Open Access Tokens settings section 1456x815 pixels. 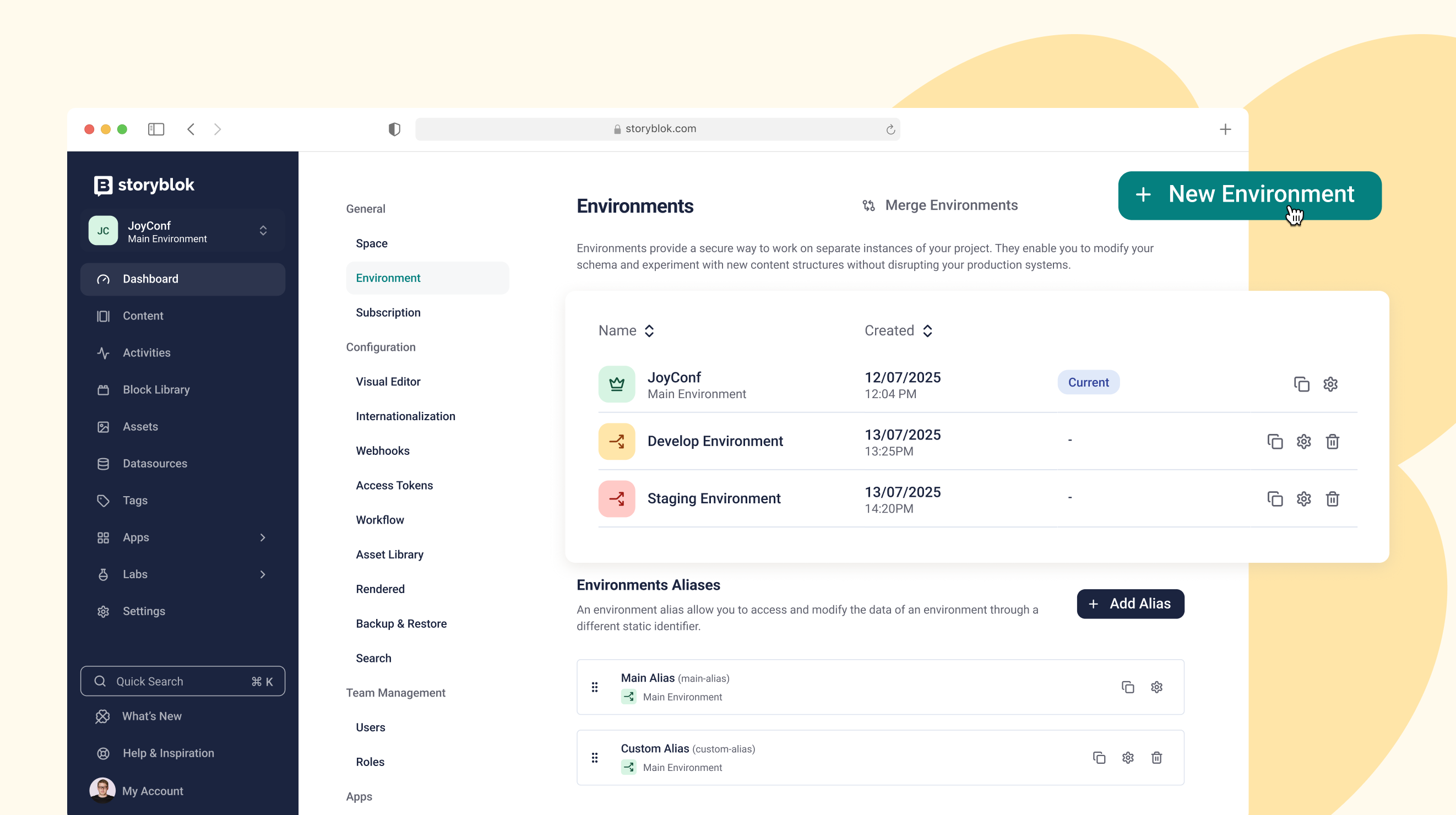click(x=394, y=485)
